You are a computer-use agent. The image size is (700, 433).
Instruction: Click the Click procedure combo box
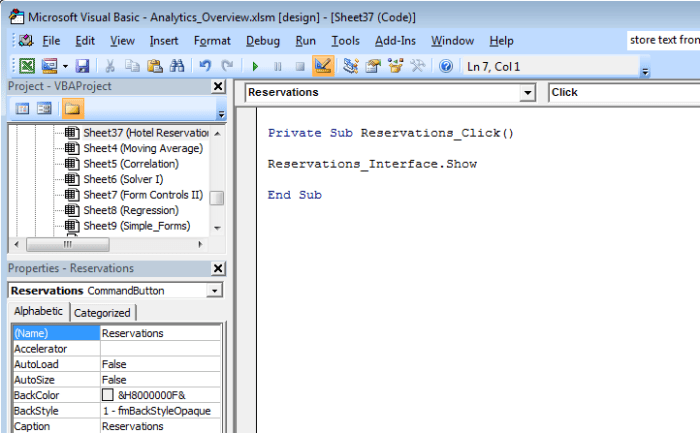point(624,92)
